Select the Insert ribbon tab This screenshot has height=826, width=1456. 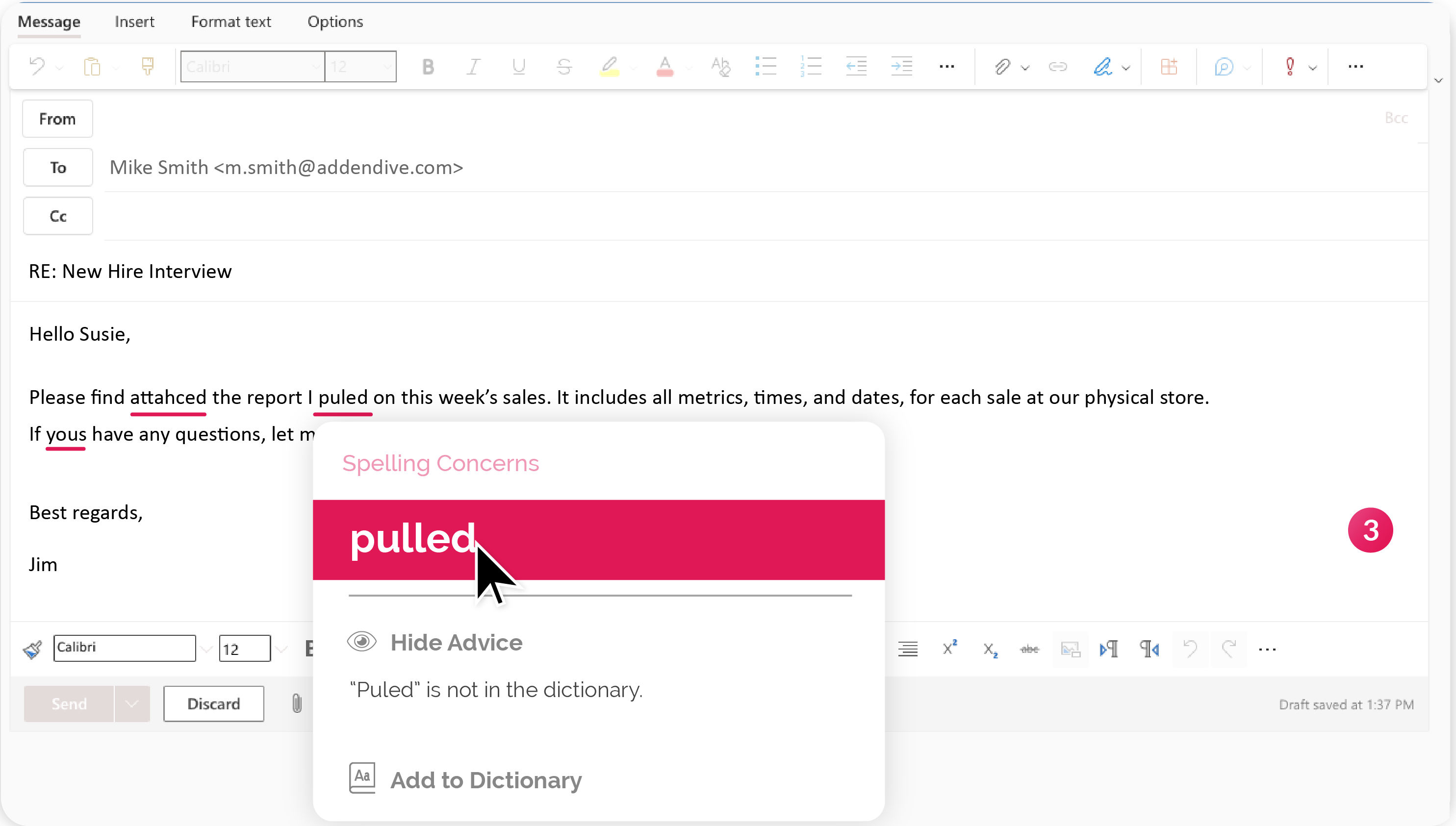point(134,21)
